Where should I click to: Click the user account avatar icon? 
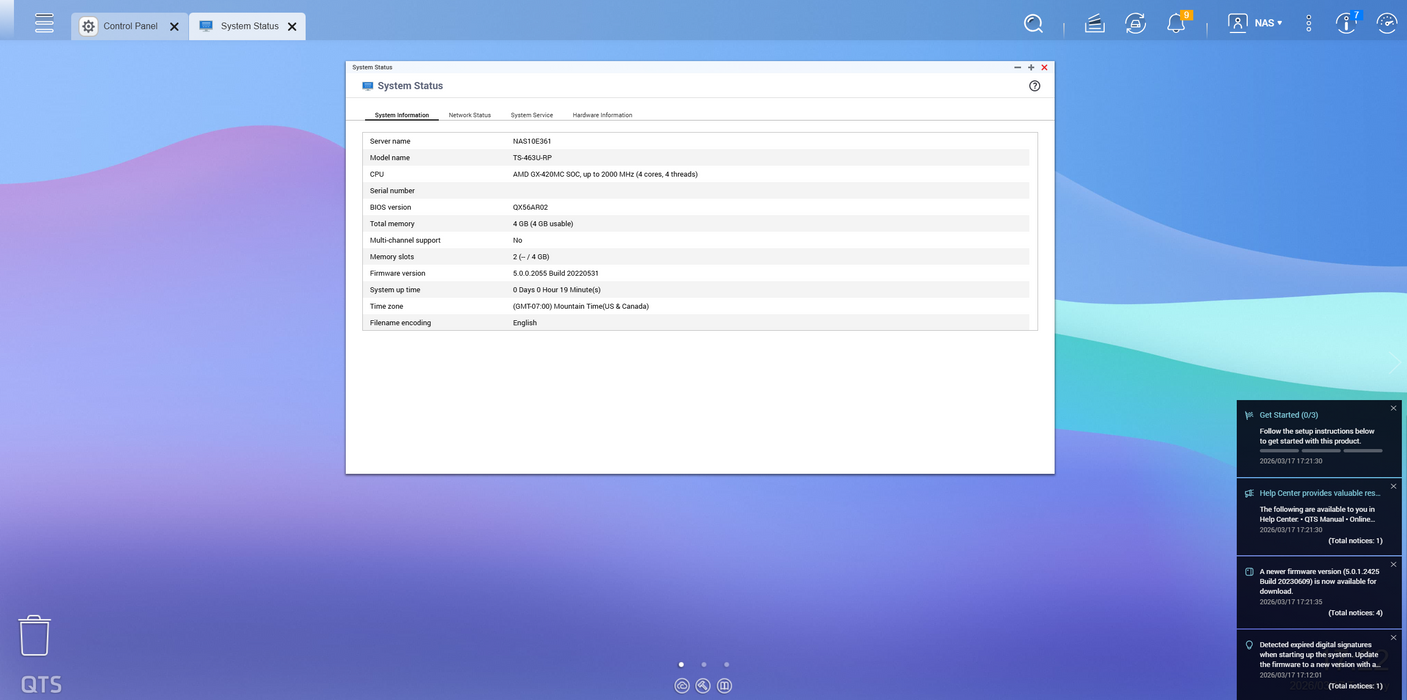(x=1237, y=23)
